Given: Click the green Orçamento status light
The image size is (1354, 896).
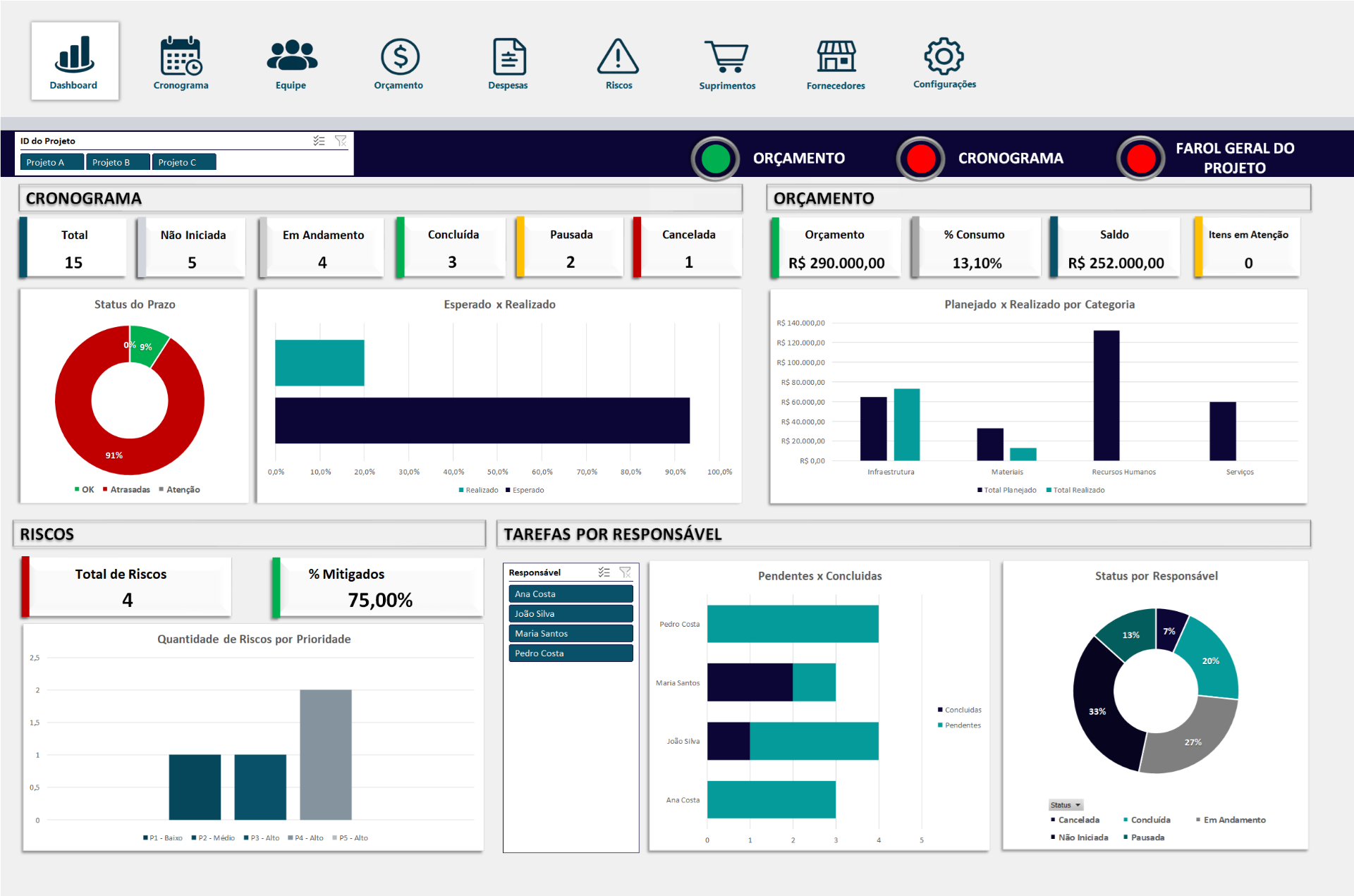Looking at the screenshot, I should [716, 159].
